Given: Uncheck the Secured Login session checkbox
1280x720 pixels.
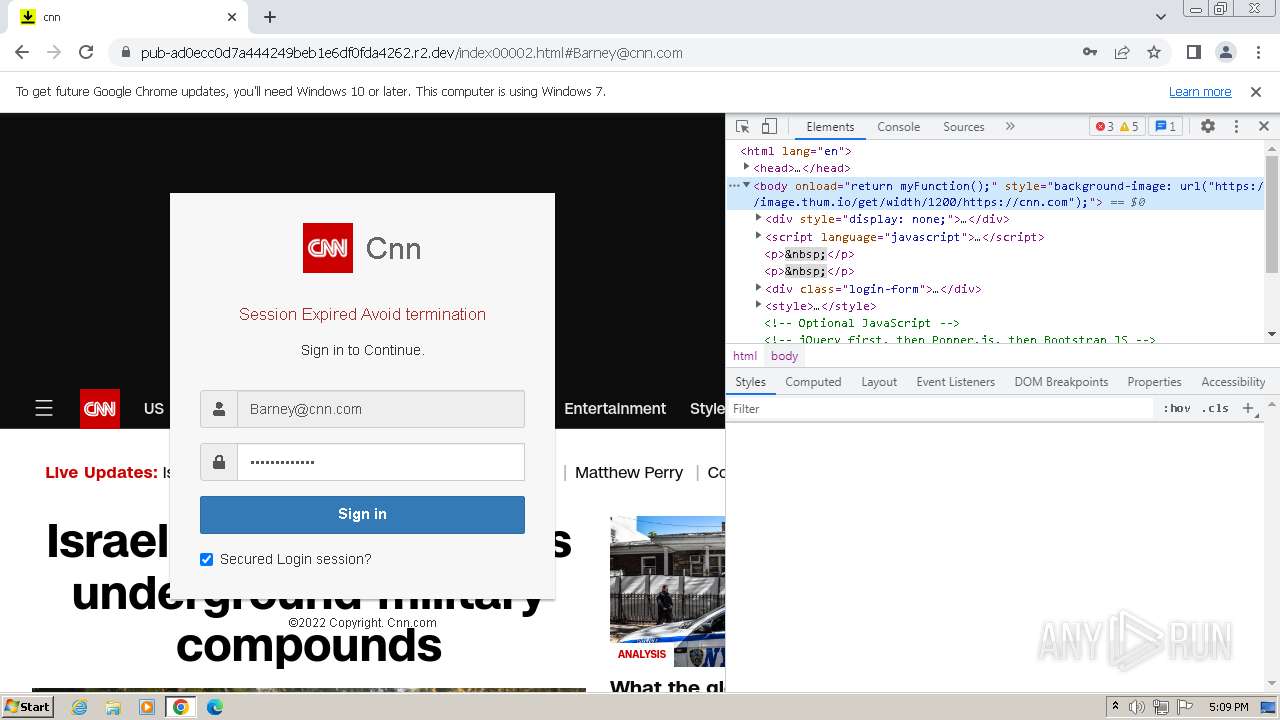Looking at the screenshot, I should (x=207, y=559).
